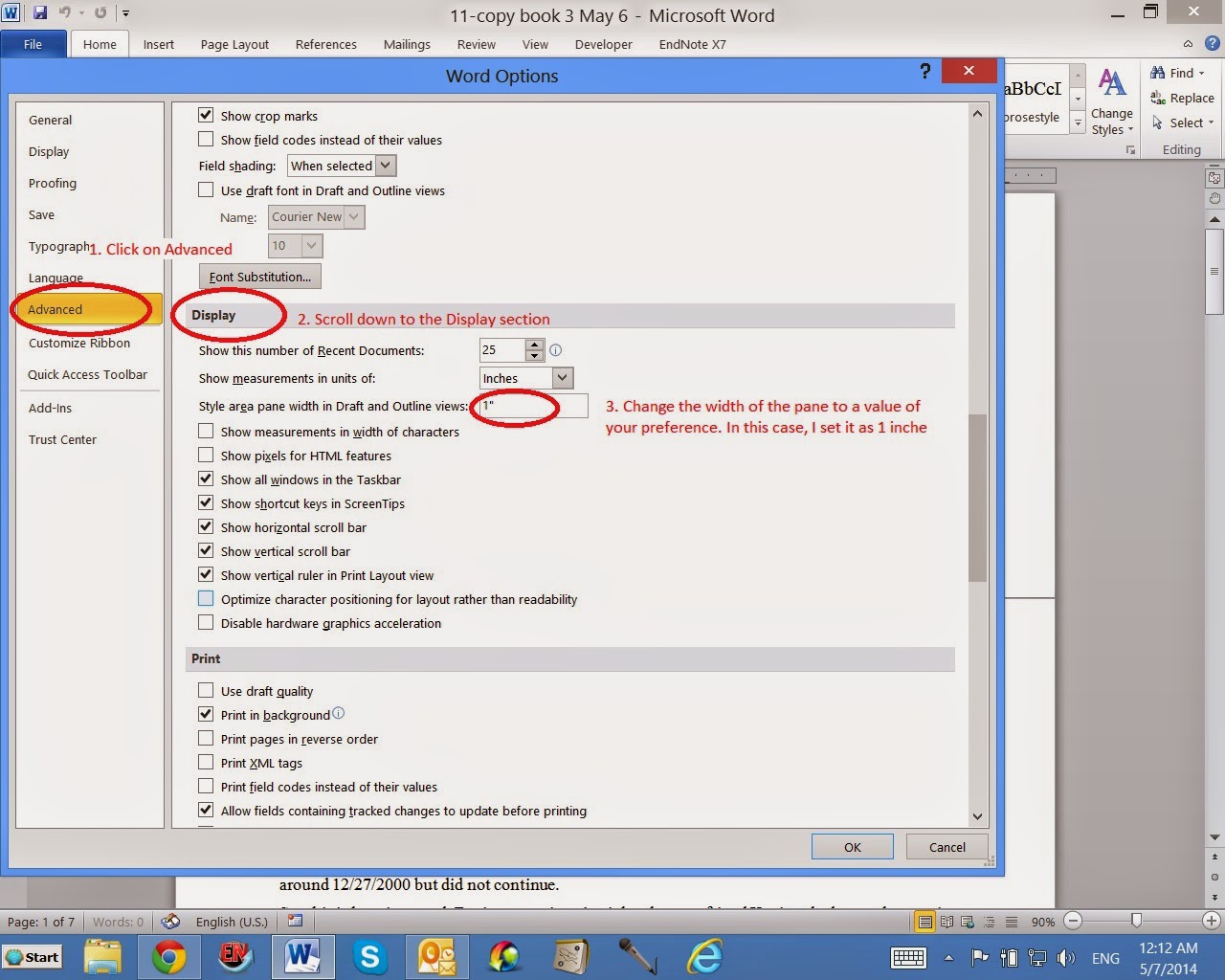This screenshot has height=980, width=1225.
Task: Open Skype from the taskbar
Action: tap(369, 957)
